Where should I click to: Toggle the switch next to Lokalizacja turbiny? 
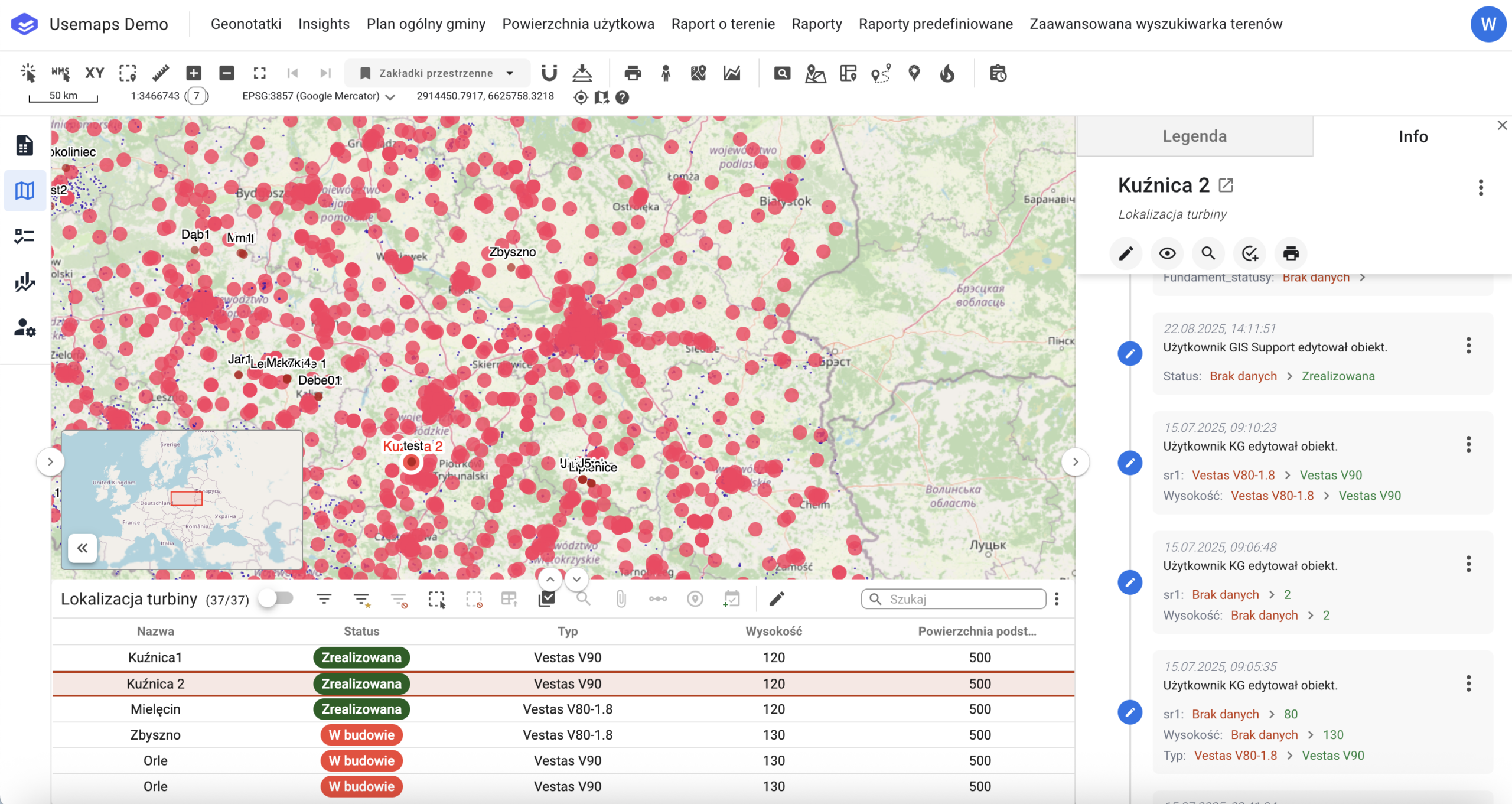[276, 598]
